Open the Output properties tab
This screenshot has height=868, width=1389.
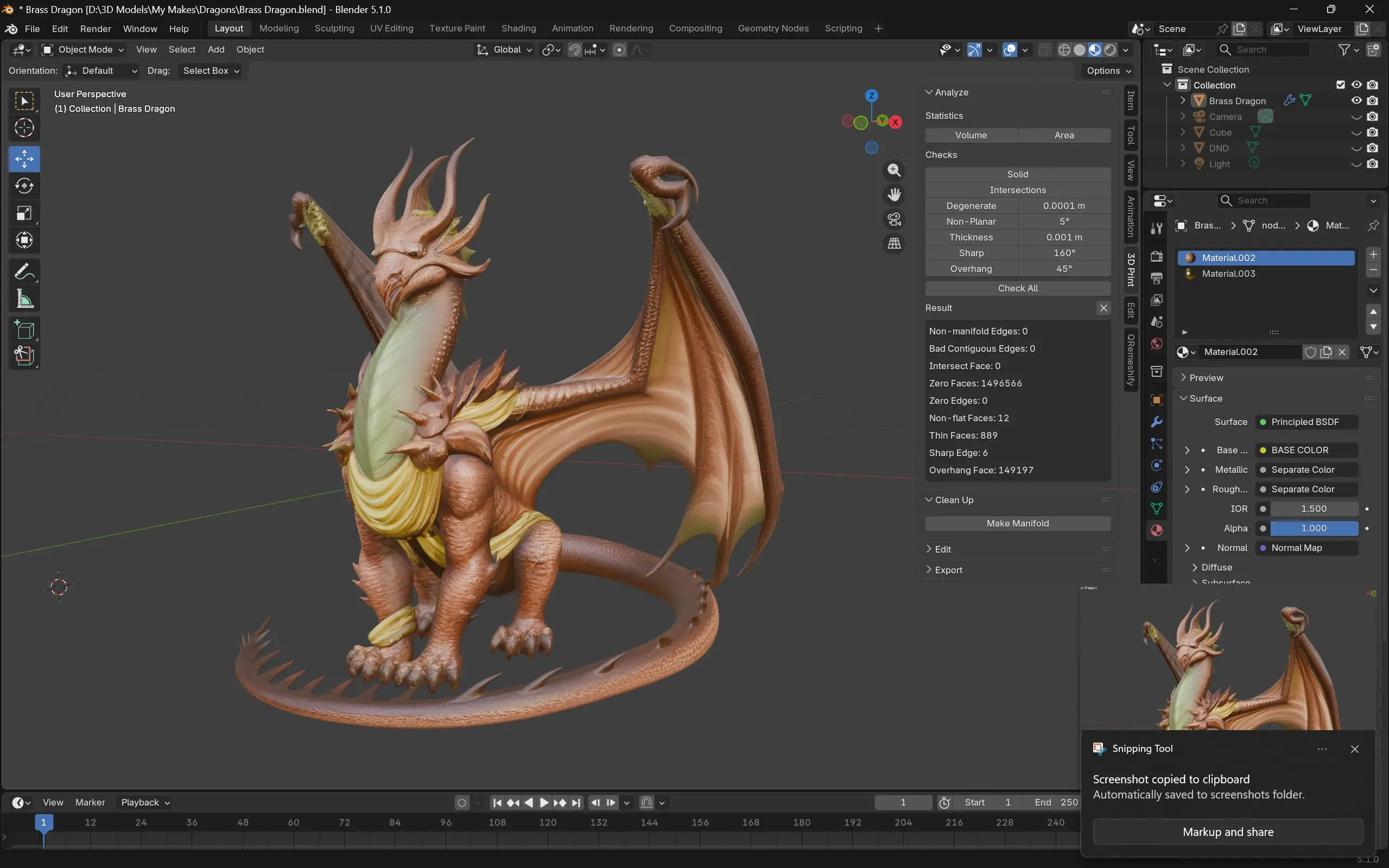click(x=1157, y=278)
